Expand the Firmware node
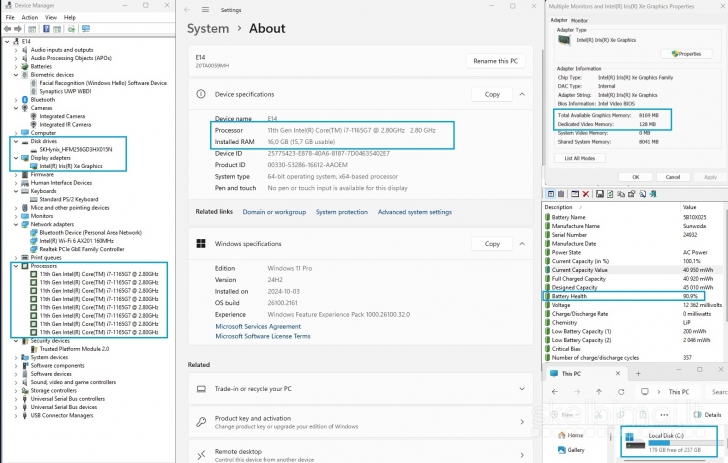The width and height of the screenshot is (728, 463). [16, 175]
